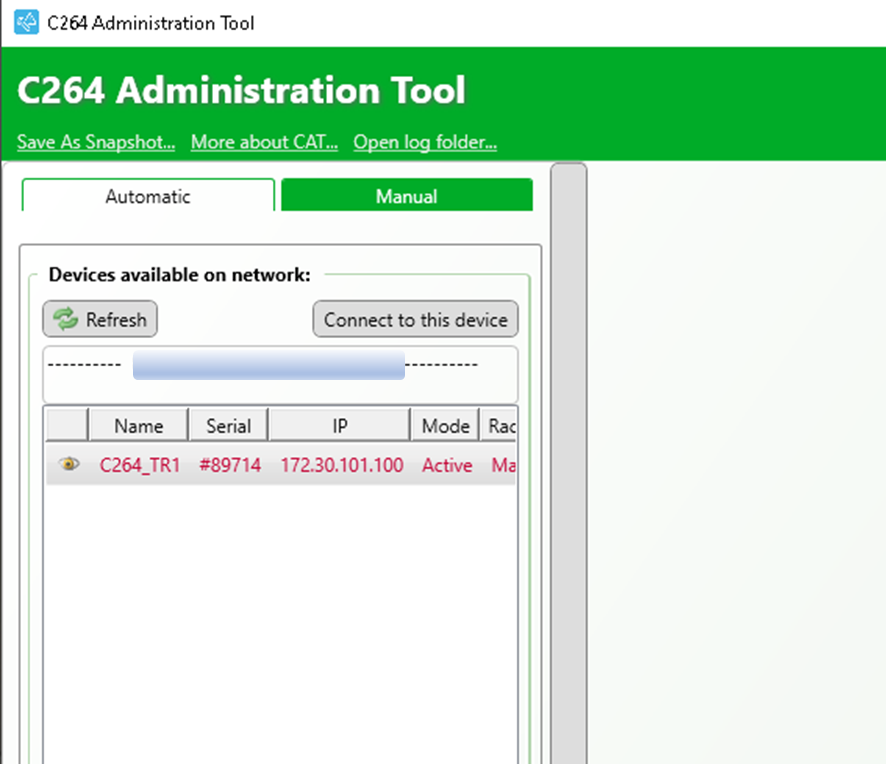The height and width of the screenshot is (764, 886).
Task: Switch to the Automatic tab
Action: coord(148,196)
